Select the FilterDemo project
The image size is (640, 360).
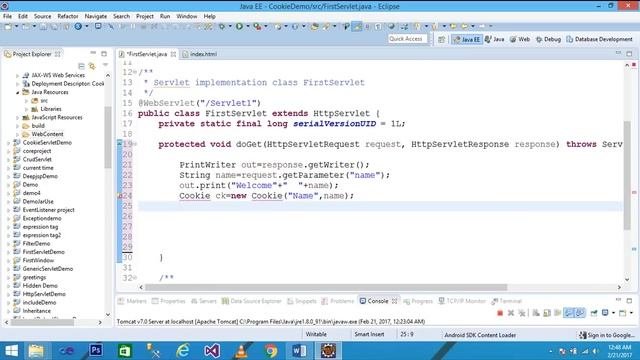click(x=36, y=244)
